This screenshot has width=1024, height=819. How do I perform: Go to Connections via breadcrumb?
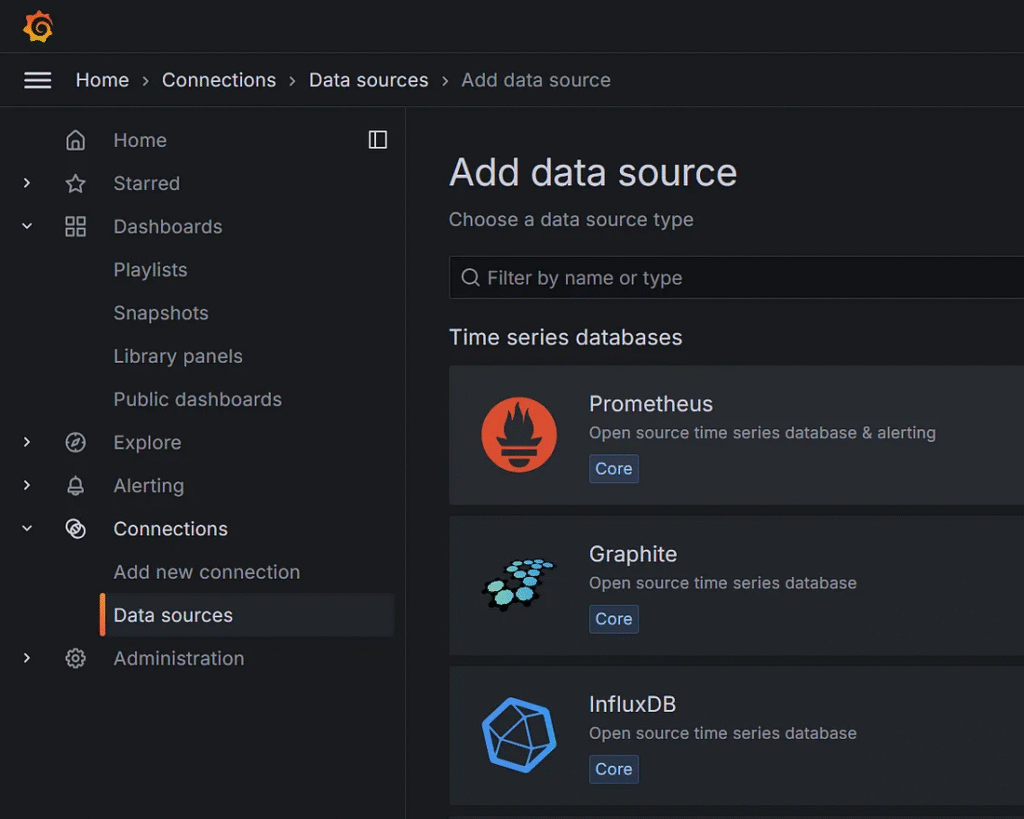pos(219,80)
